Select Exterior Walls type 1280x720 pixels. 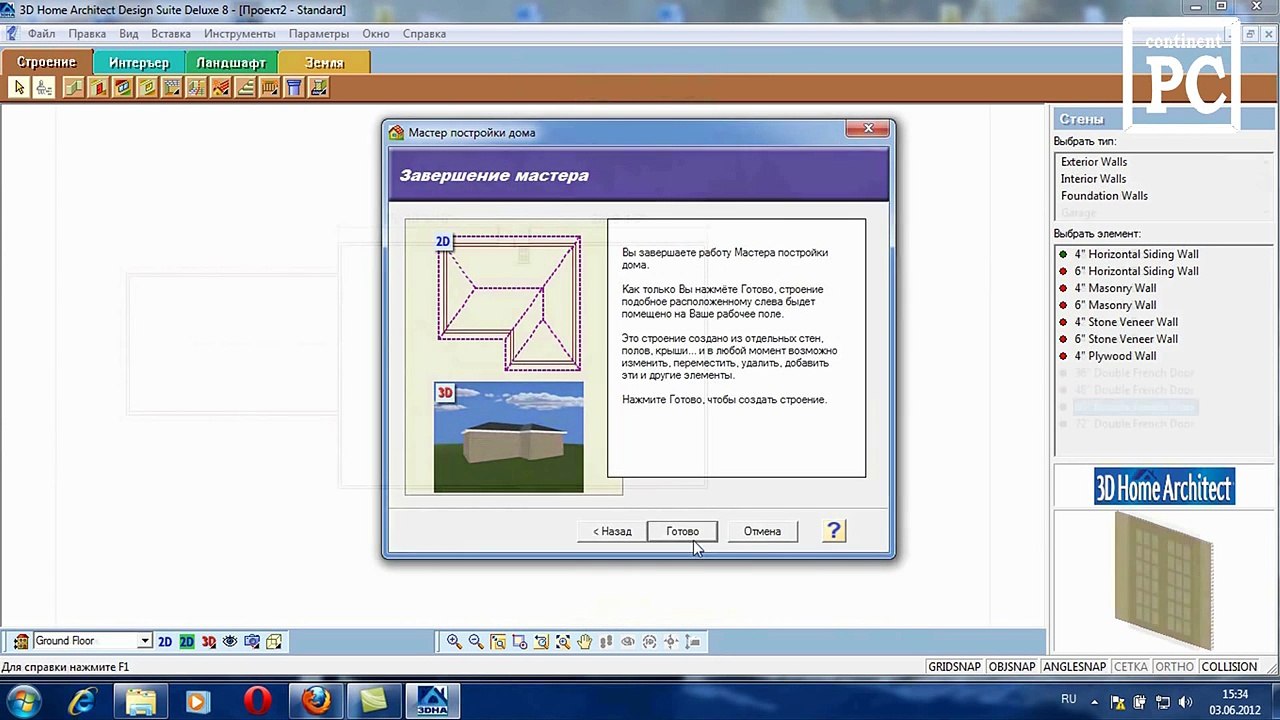coord(1094,162)
